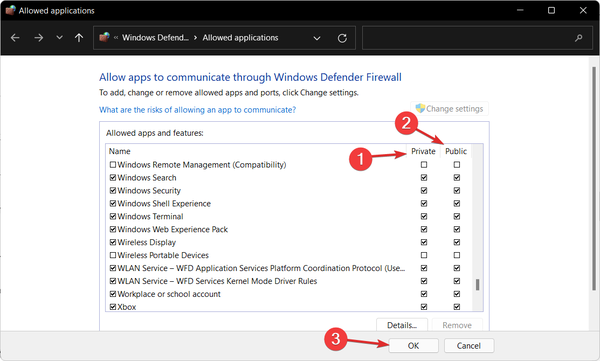Click the Back navigation arrow

(x=15, y=38)
